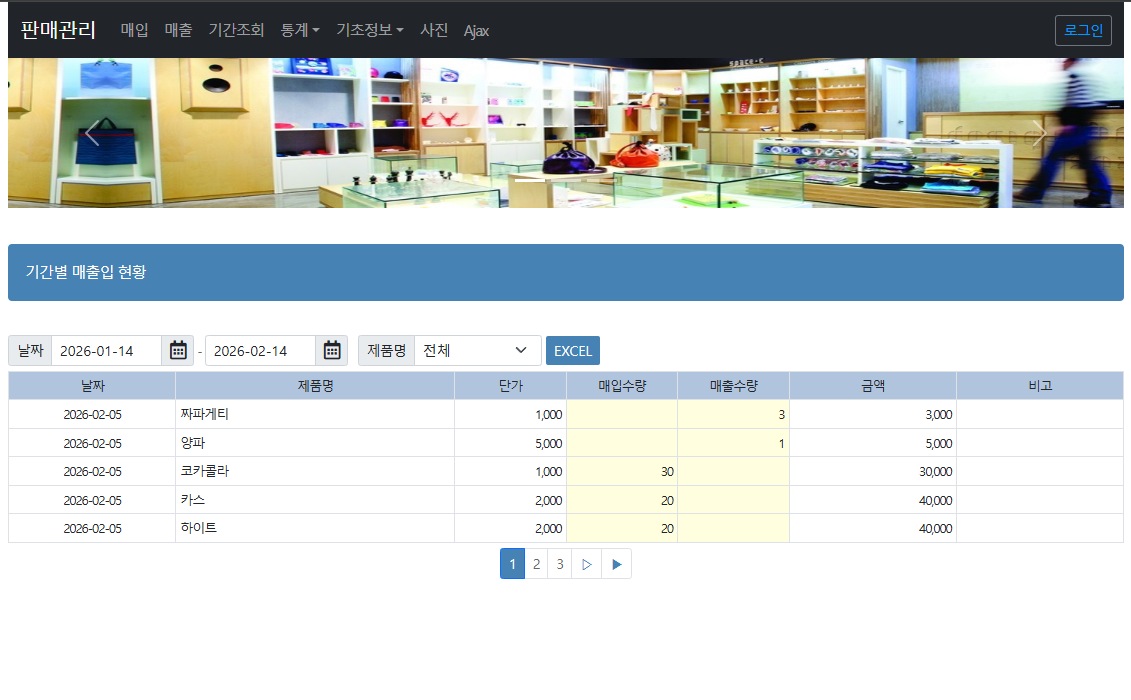
Task: Go to the 판매관리 home brand link
Action: click(x=58, y=30)
